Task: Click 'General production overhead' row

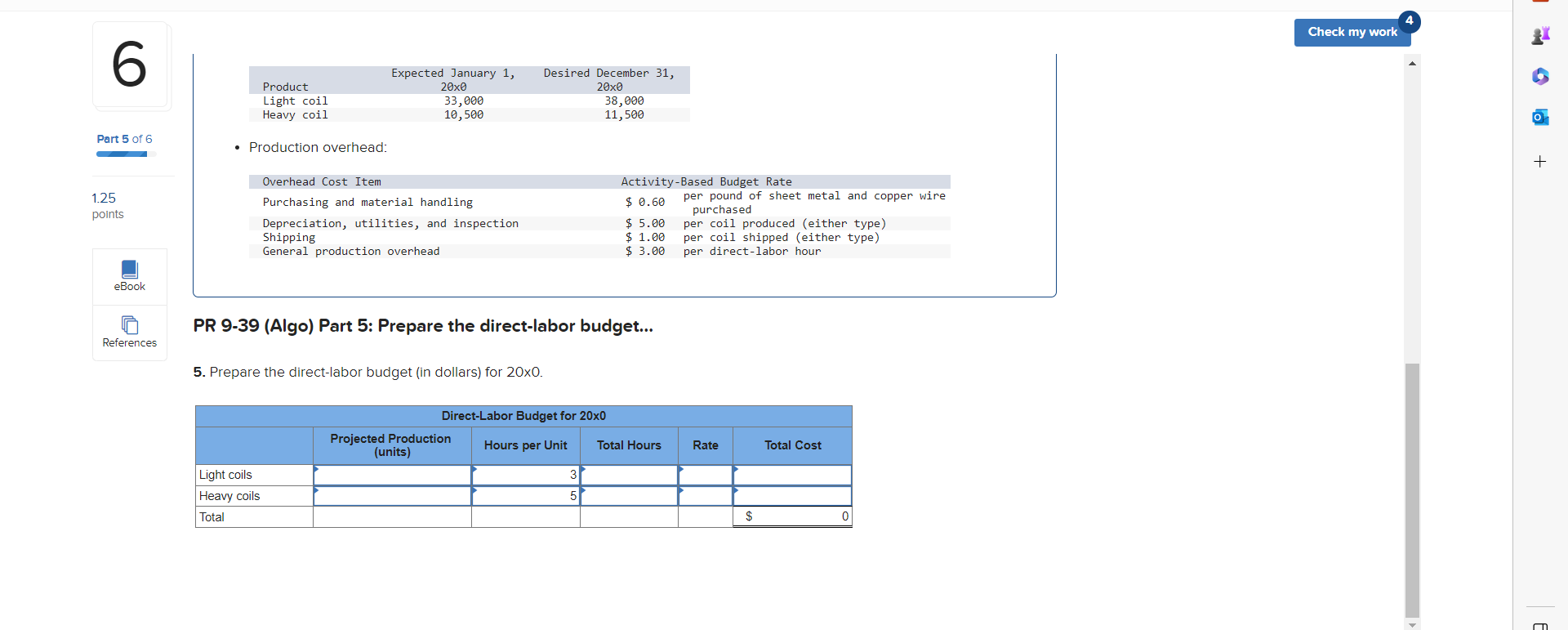Action: (x=599, y=252)
